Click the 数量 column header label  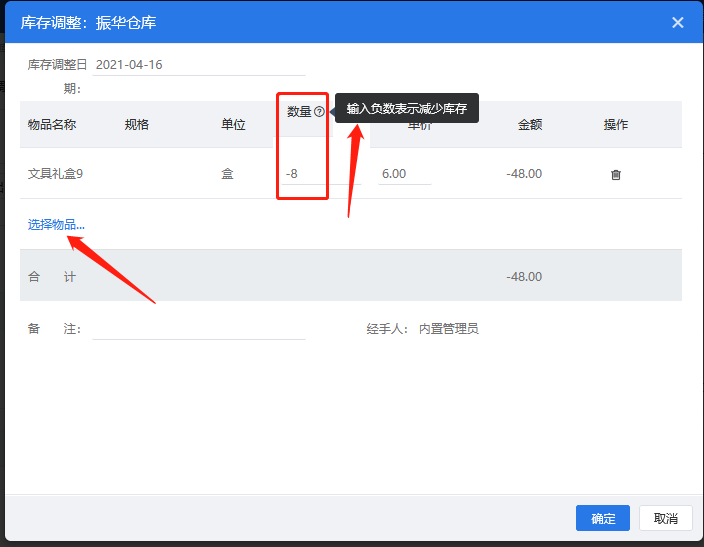(299, 111)
